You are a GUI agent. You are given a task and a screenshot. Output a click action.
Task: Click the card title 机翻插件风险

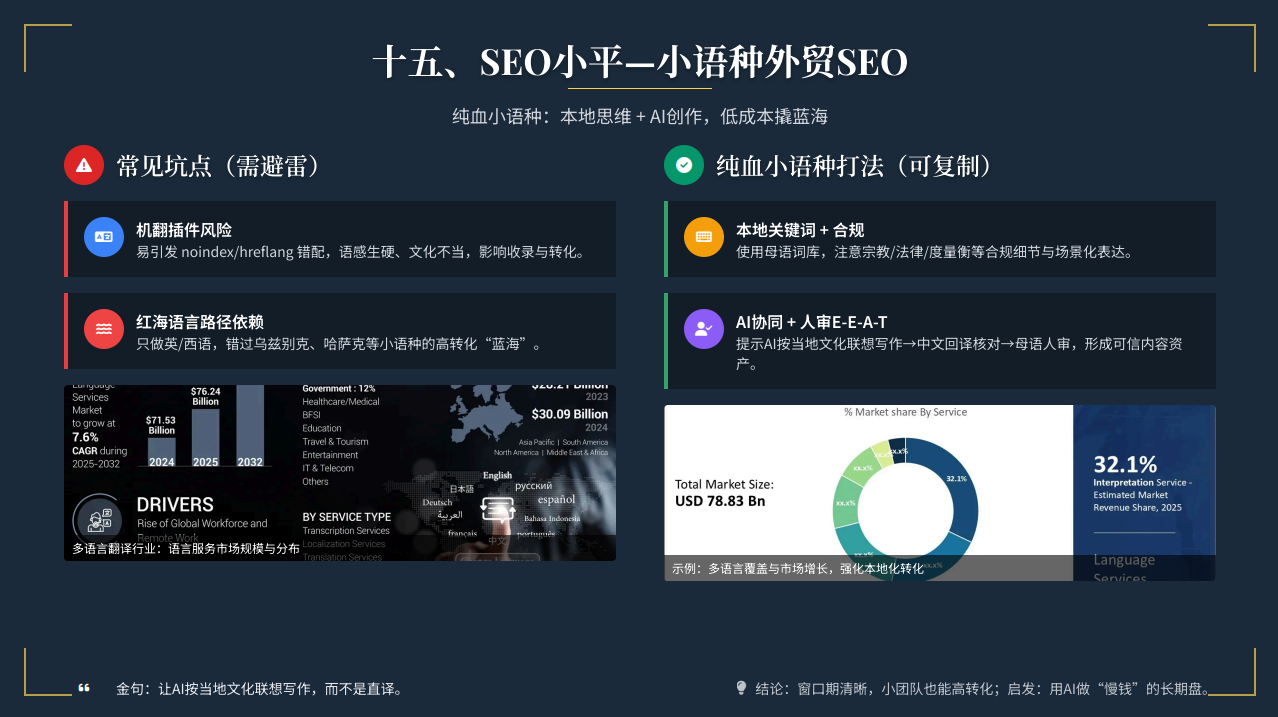pyautogui.click(x=184, y=230)
